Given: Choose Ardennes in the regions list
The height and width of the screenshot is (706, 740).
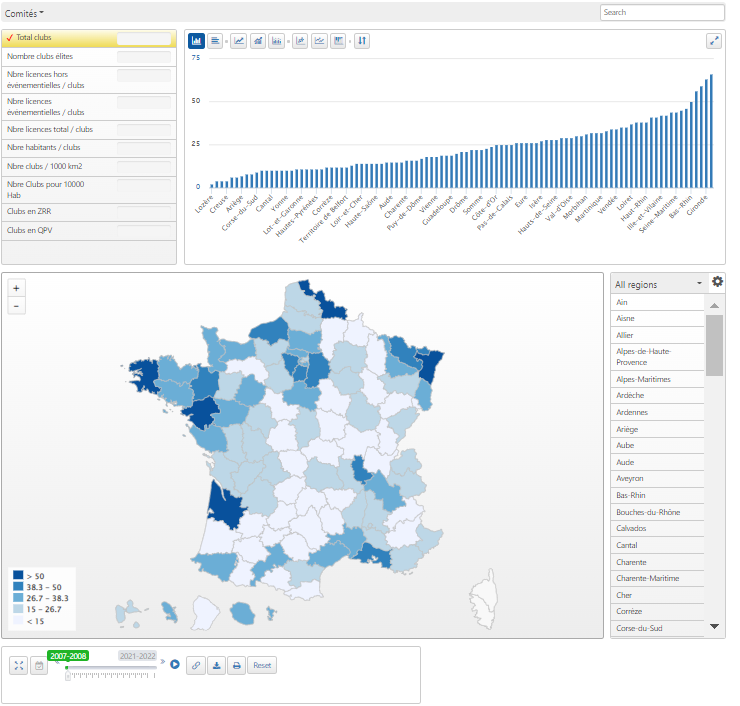Looking at the screenshot, I should pyautogui.click(x=657, y=412).
